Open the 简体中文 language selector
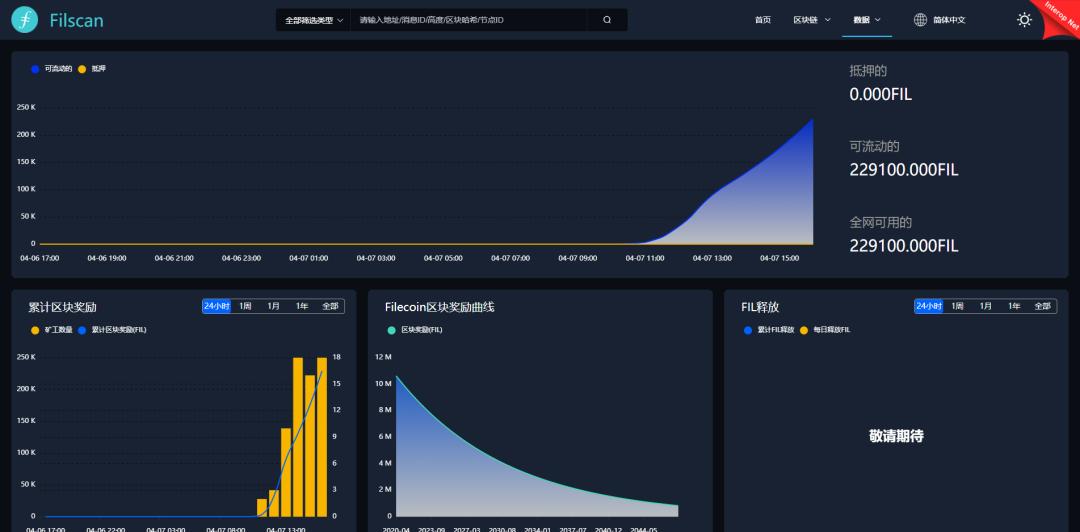This screenshot has height=532, width=1080. tap(949, 20)
